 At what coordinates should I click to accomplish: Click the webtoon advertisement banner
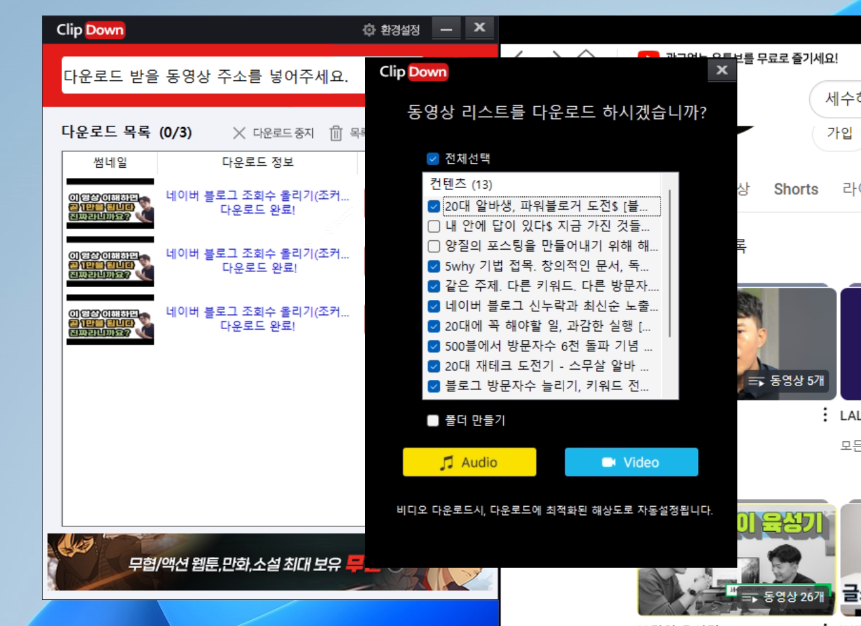(x=206, y=562)
